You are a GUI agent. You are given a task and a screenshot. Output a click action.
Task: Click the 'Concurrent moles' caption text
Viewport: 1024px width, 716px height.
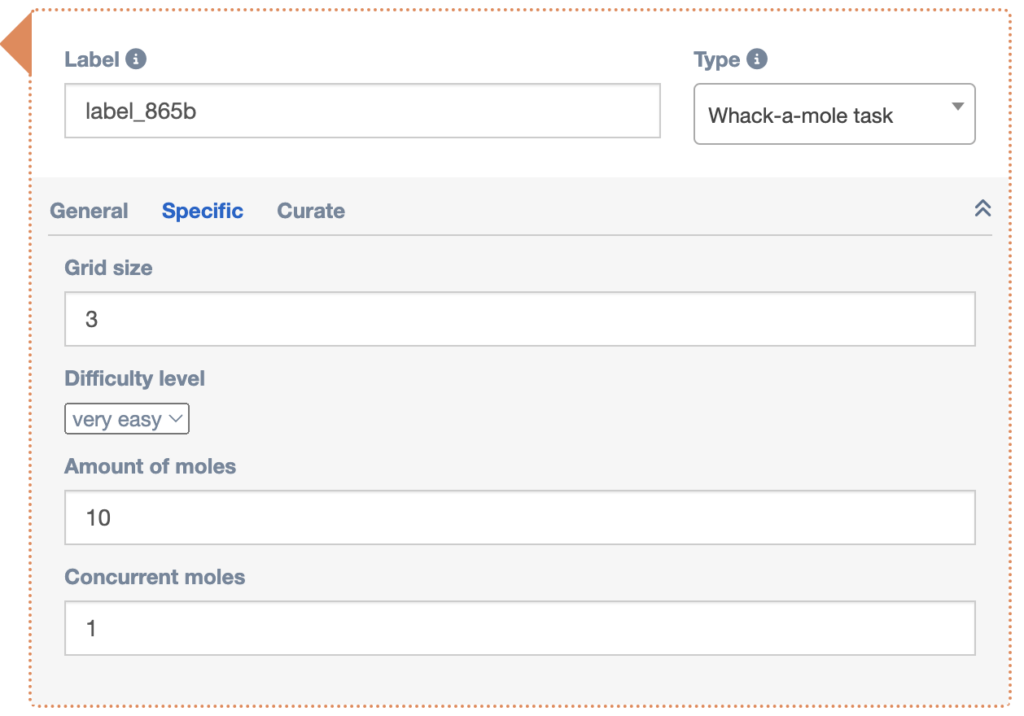coord(155,577)
